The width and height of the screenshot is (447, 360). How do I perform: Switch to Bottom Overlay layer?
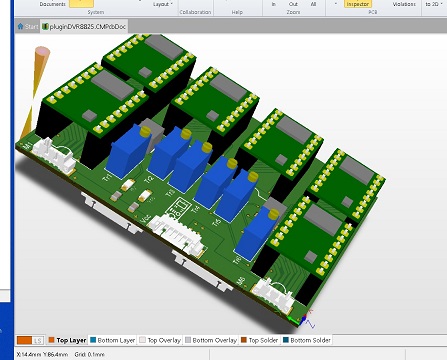tap(211, 340)
